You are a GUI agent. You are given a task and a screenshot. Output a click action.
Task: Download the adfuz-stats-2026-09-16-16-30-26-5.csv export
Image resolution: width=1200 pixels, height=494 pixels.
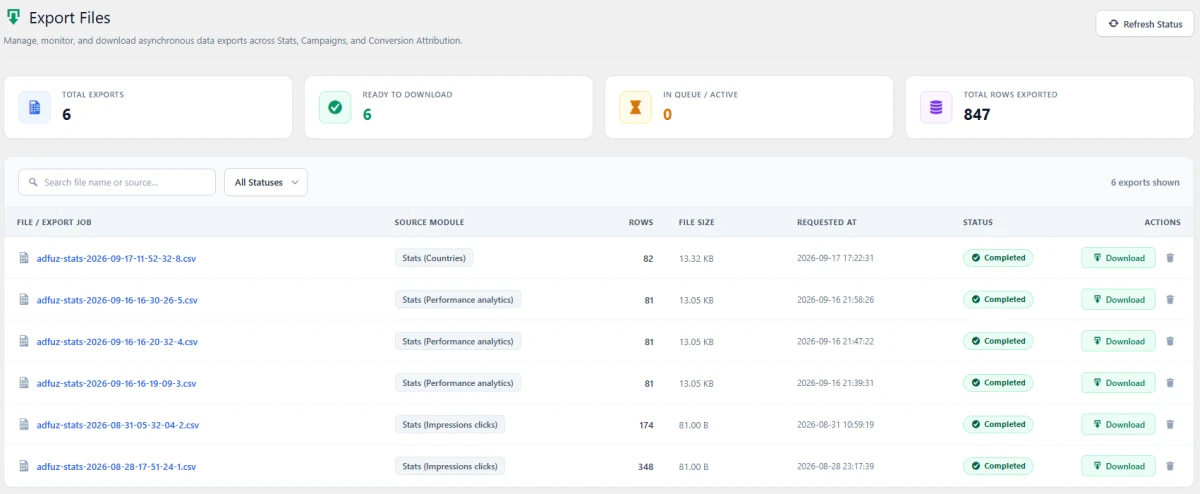click(x=1118, y=300)
